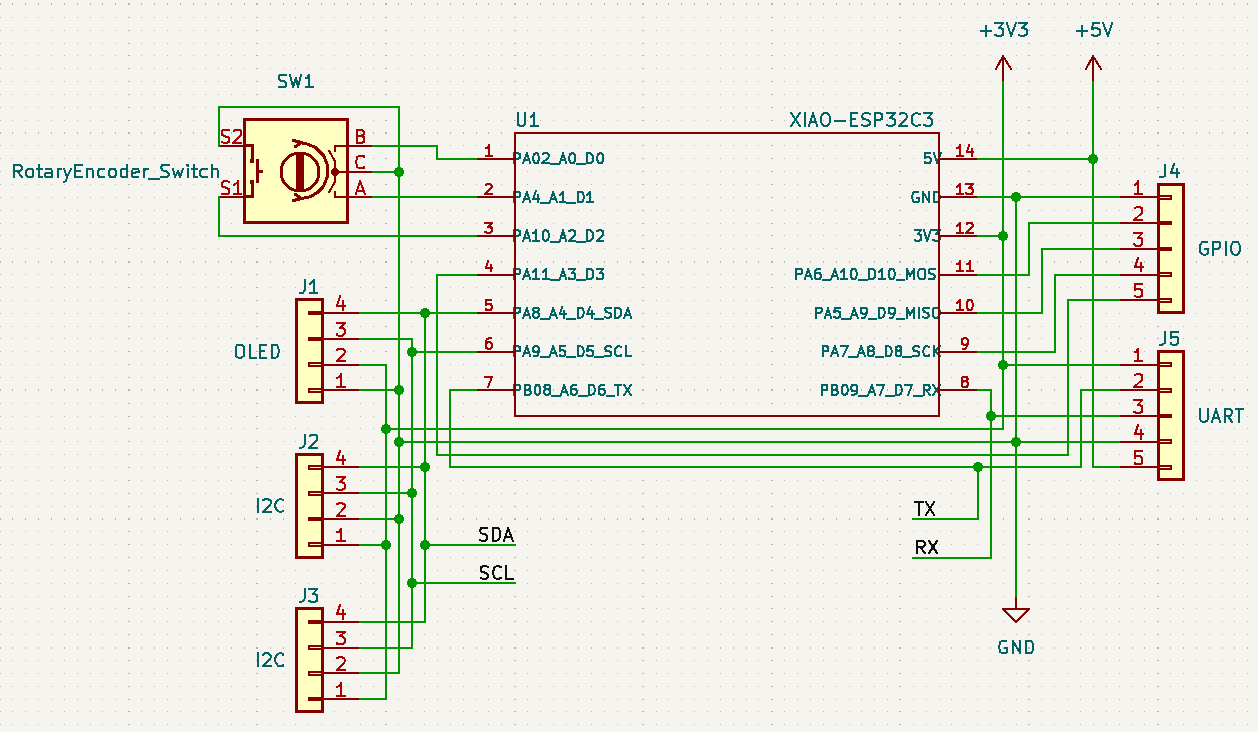Select the J1 OLED connector symbol
This screenshot has height=732, width=1258.
coord(309,352)
